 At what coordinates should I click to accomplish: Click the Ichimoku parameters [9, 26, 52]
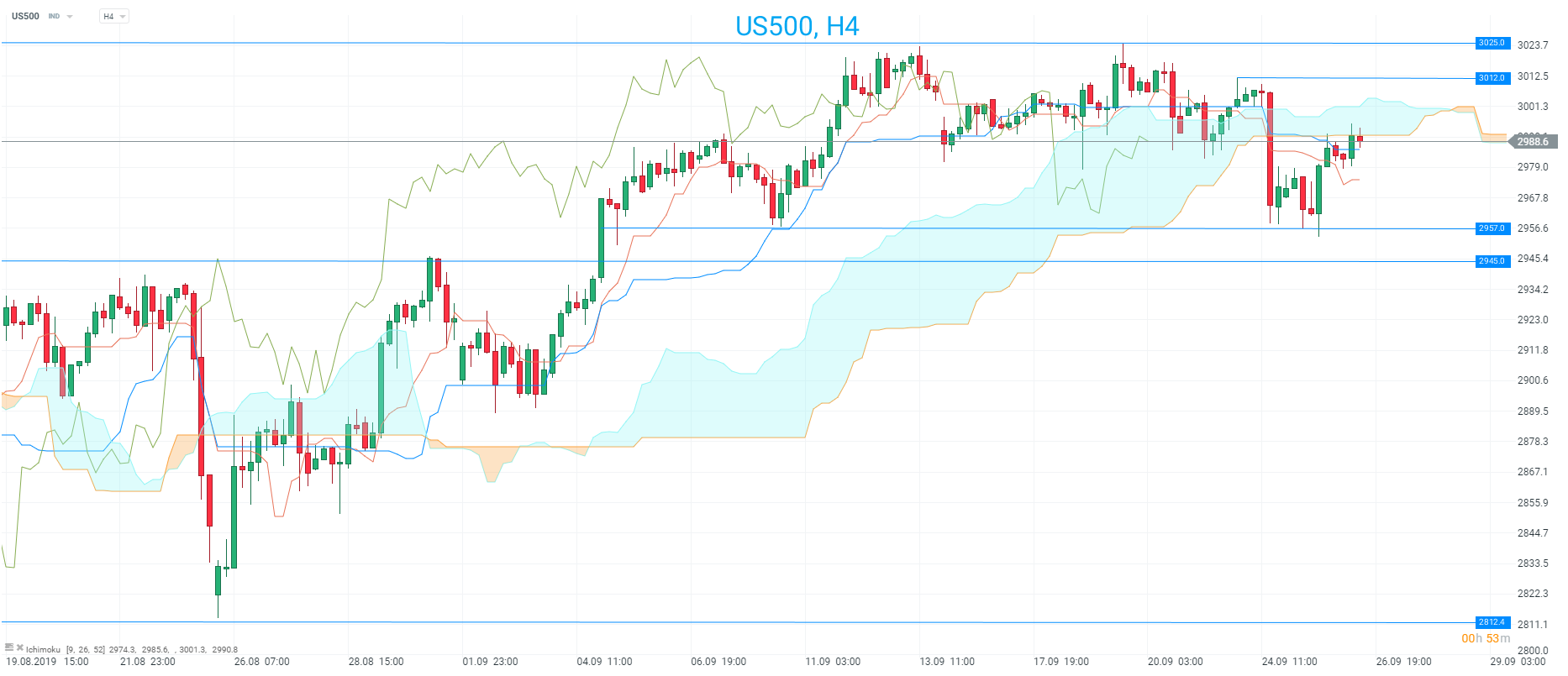[x=85, y=649]
